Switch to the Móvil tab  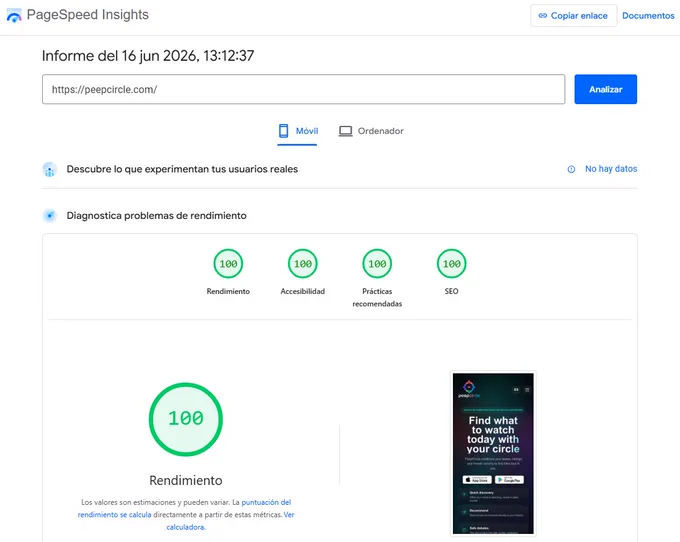click(x=298, y=131)
